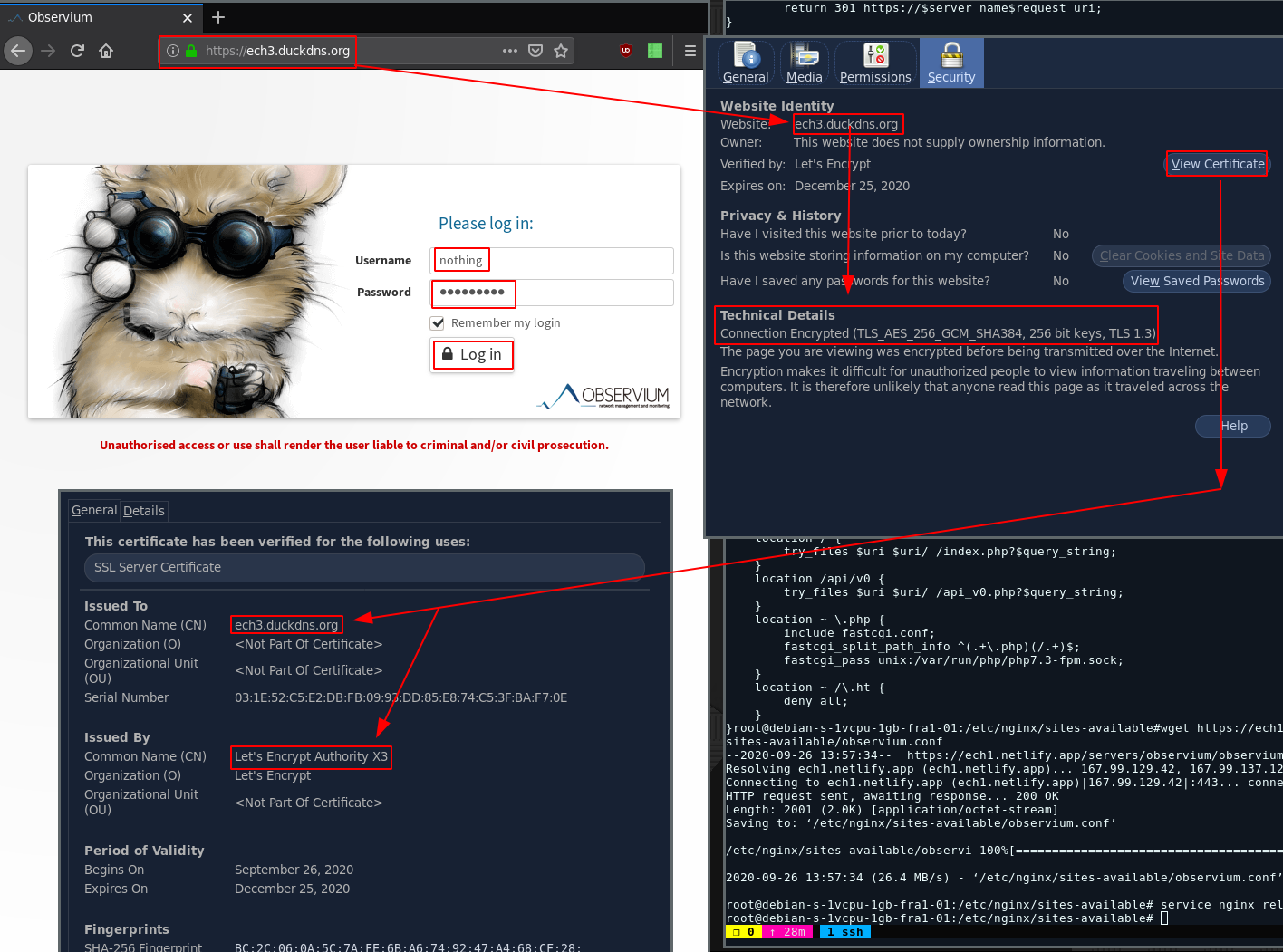Click the Password input field
This screenshot has height=952, width=1283.
click(552, 293)
